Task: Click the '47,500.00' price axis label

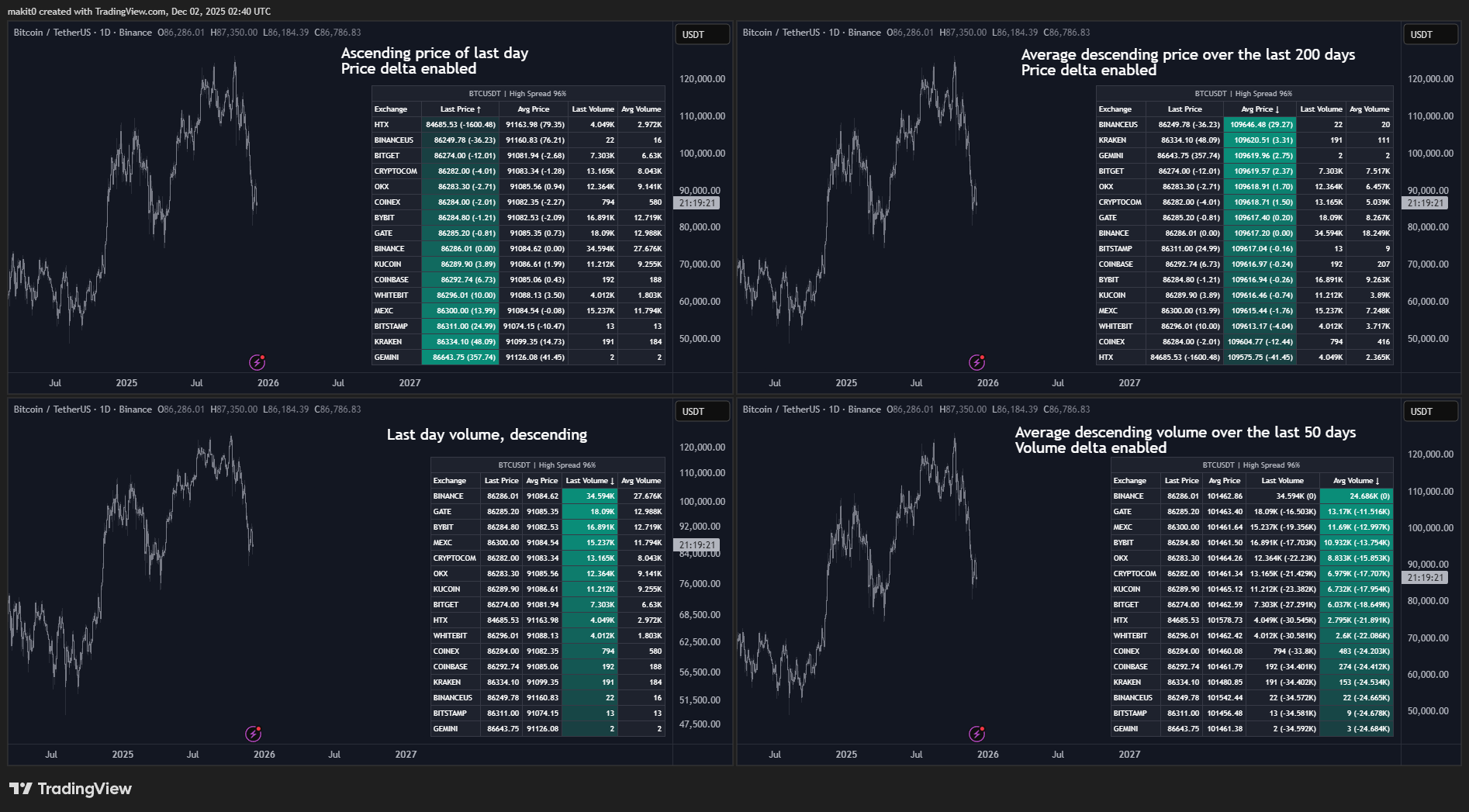Action: pyautogui.click(x=700, y=724)
